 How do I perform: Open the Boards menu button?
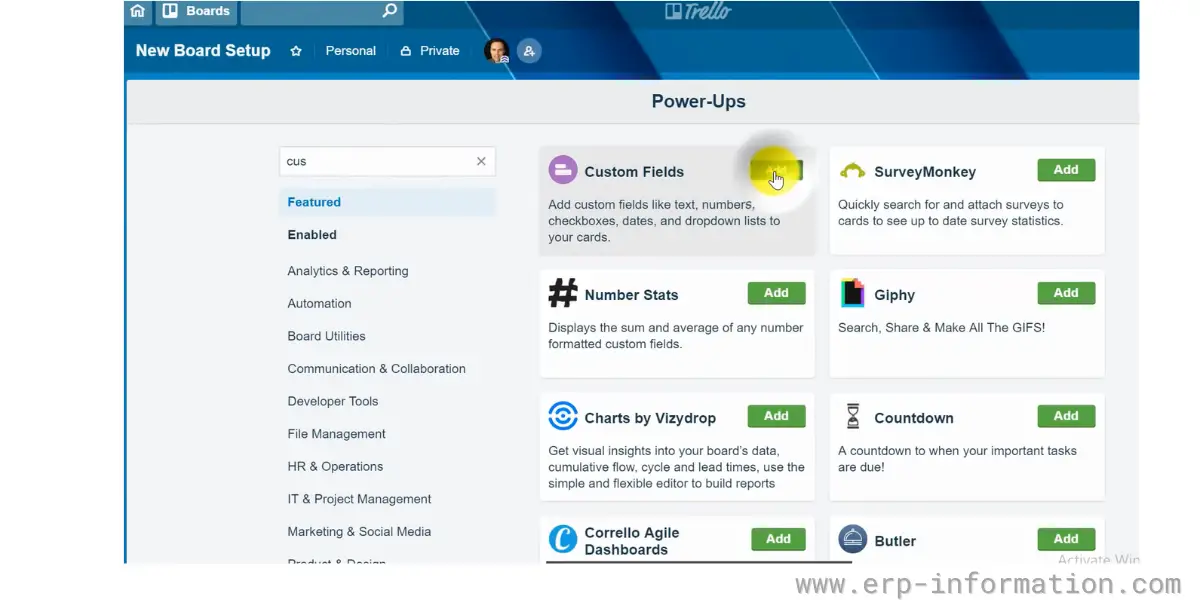coord(196,11)
